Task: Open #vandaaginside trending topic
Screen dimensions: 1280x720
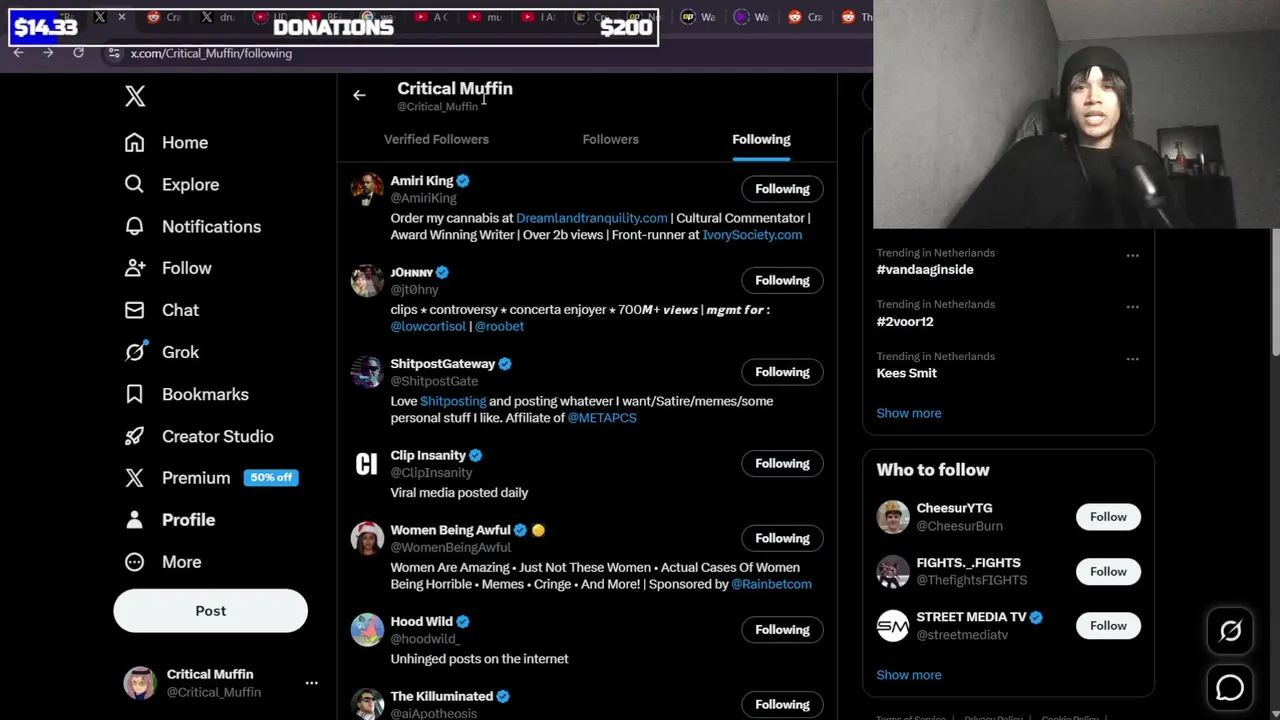Action: point(924,269)
